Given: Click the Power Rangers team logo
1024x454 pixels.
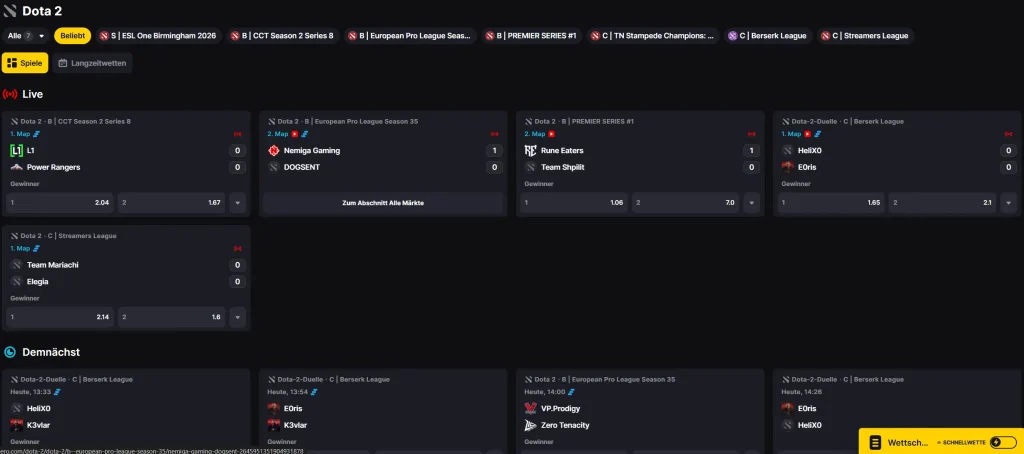Looking at the screenshot, I should tap(16, 167).
